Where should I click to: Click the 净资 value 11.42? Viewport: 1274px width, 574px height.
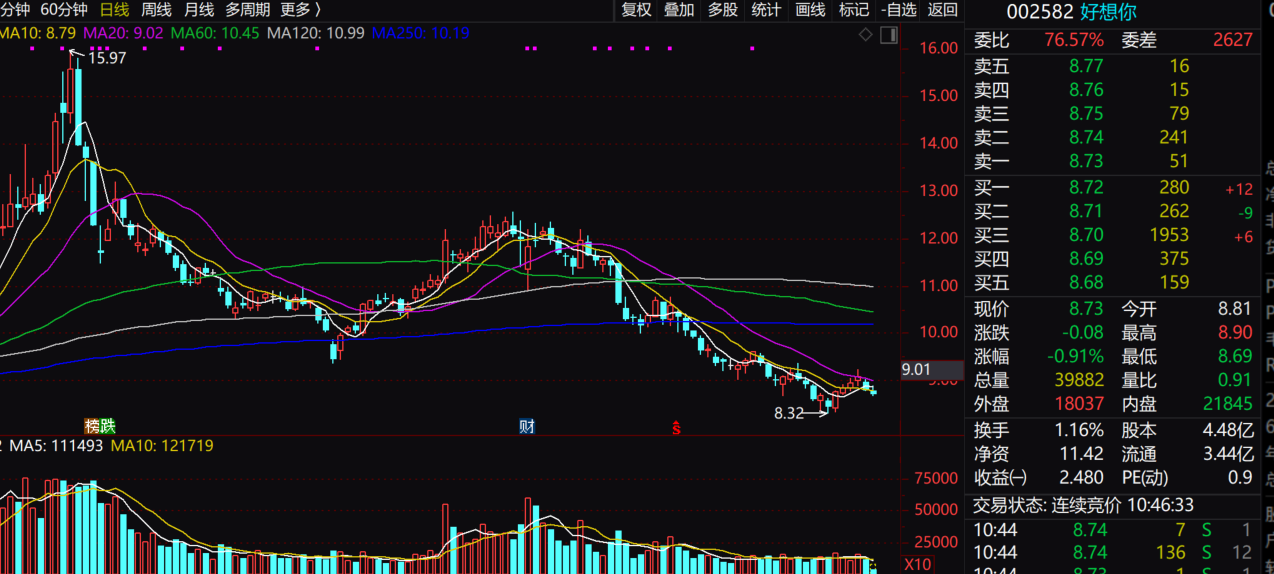point(1082,454)
